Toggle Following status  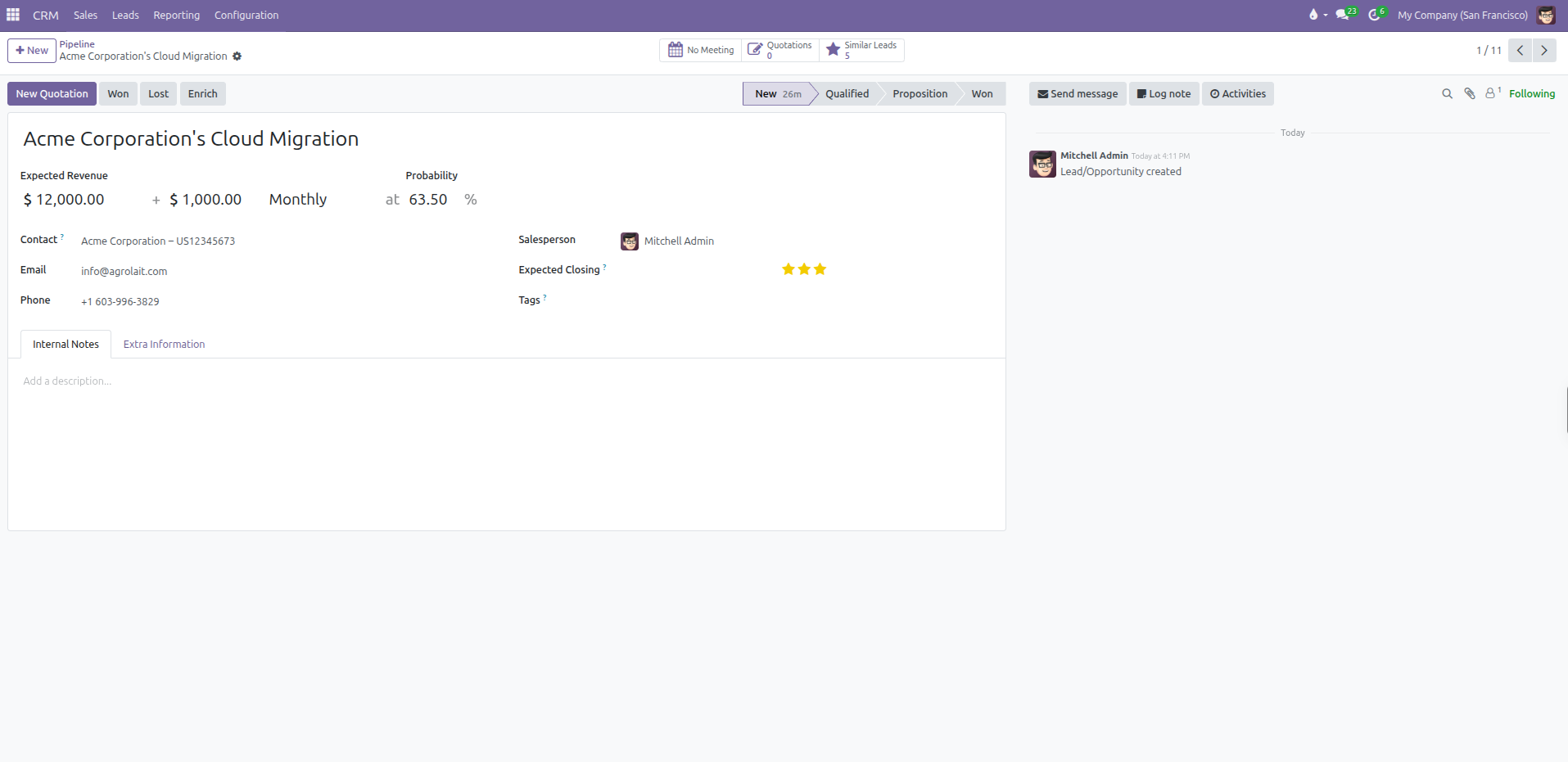[x=1532, y=94]
